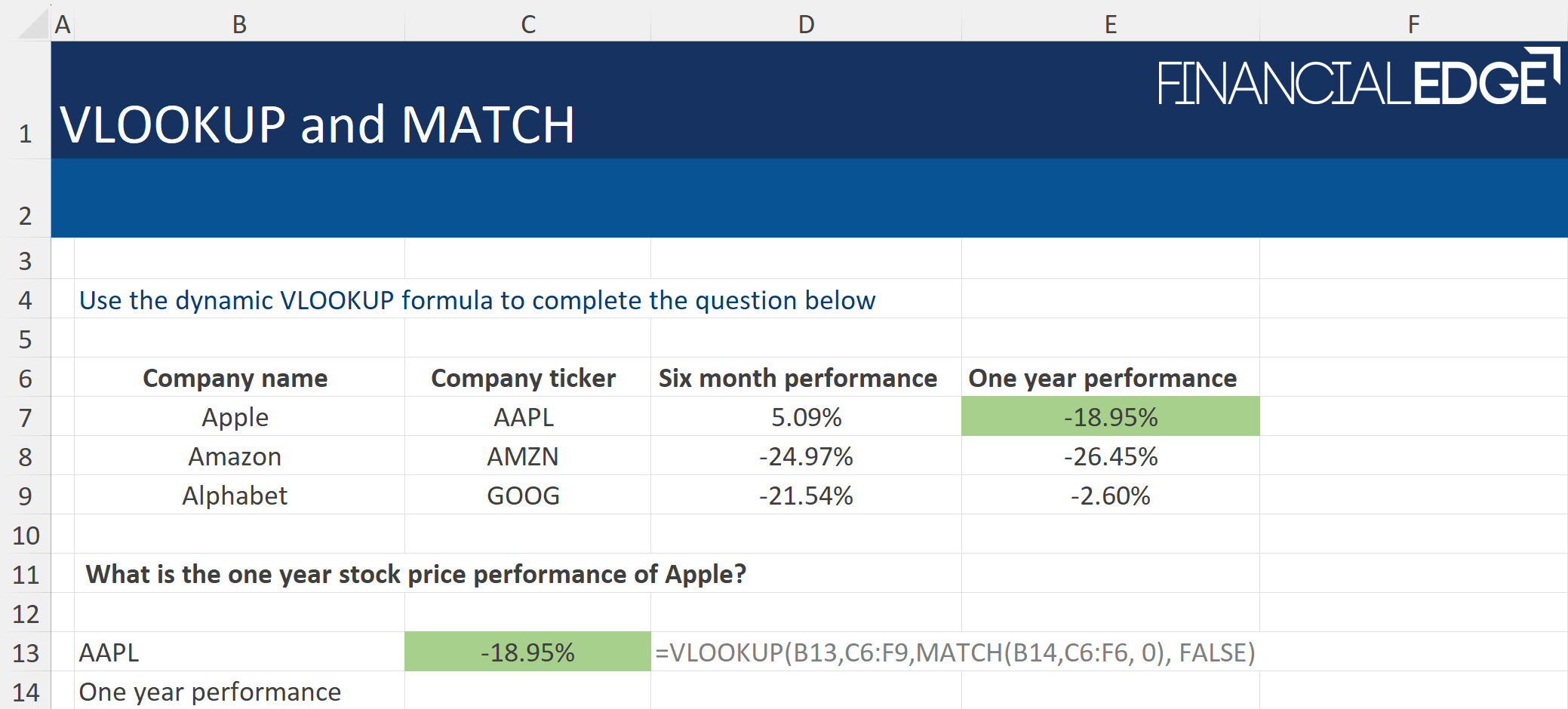Select row header 13

click(x=25, y=652)
